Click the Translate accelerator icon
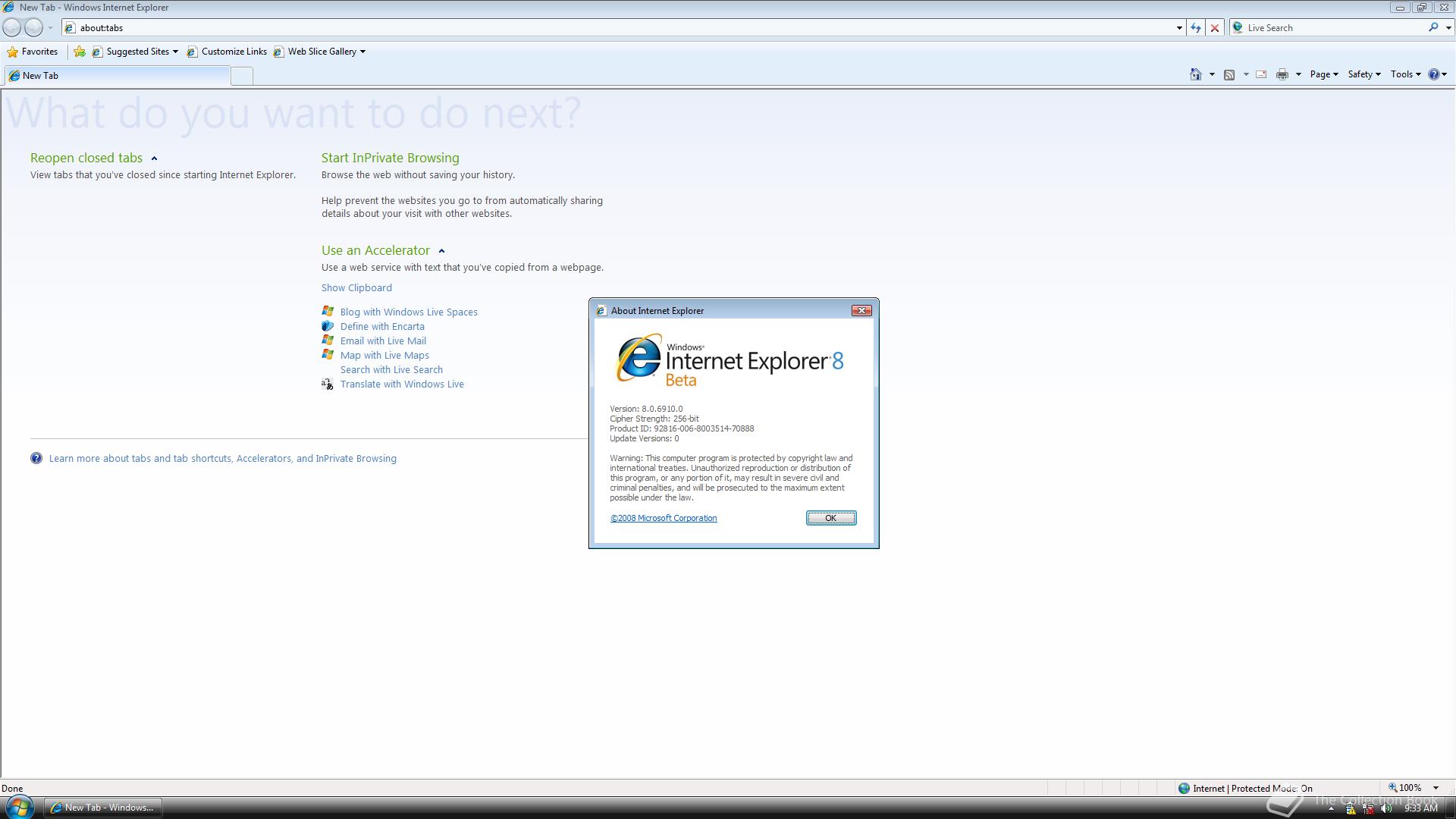Viewport: 1456px width, 819px height. (x=328, y=384)
